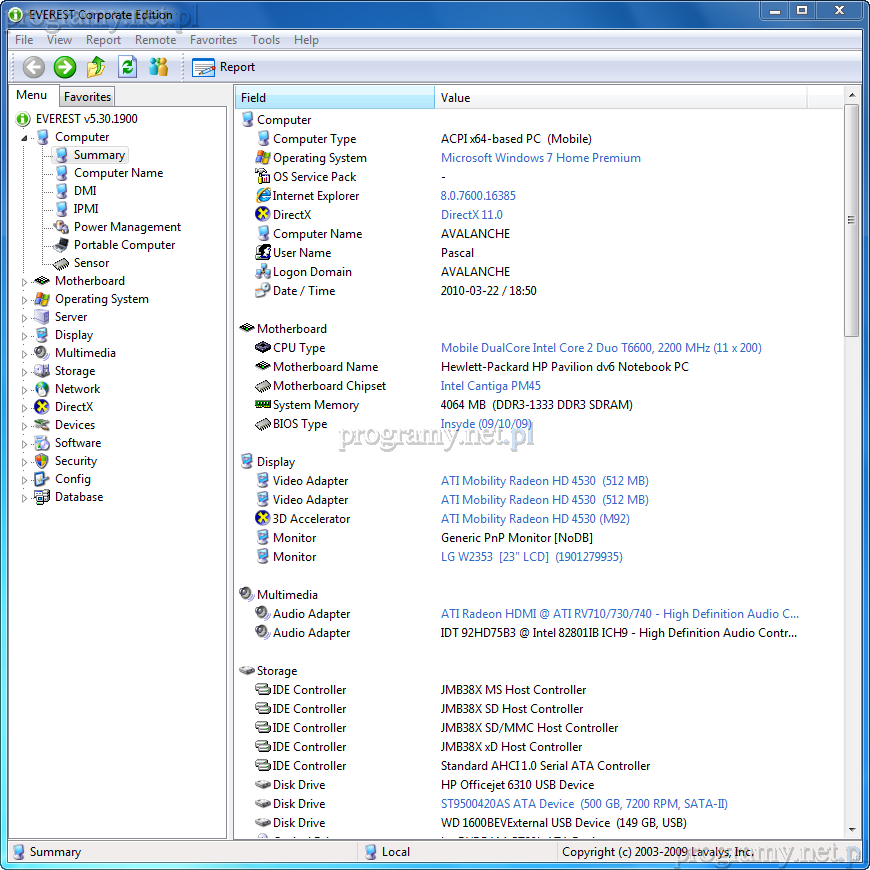Select the Portable Computer tree item
Viewport: 870px width, 870px height.
click(x=124, y=245)
